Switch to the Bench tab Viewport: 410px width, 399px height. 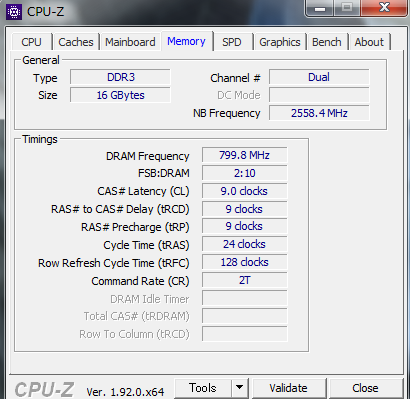click(x=327, y=42)
